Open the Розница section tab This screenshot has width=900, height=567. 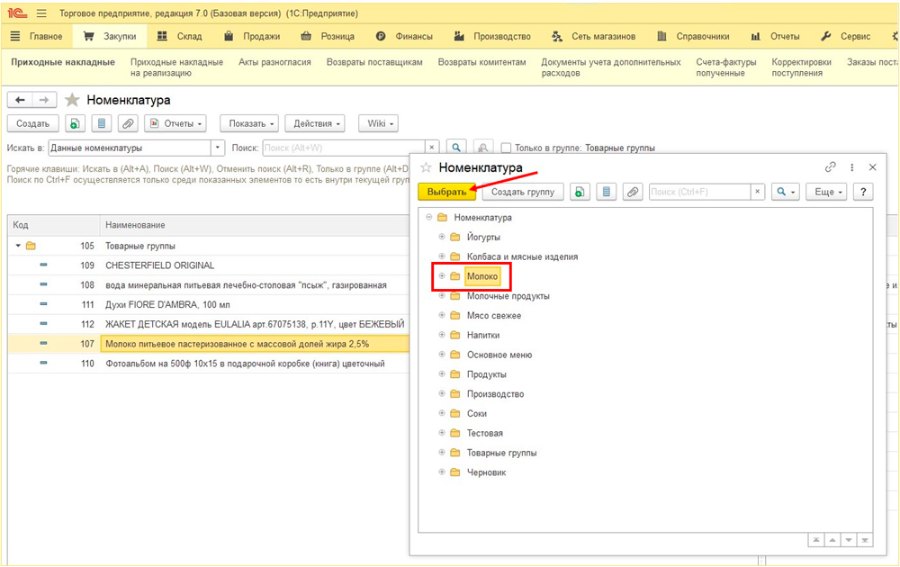[x=327, y=36]
